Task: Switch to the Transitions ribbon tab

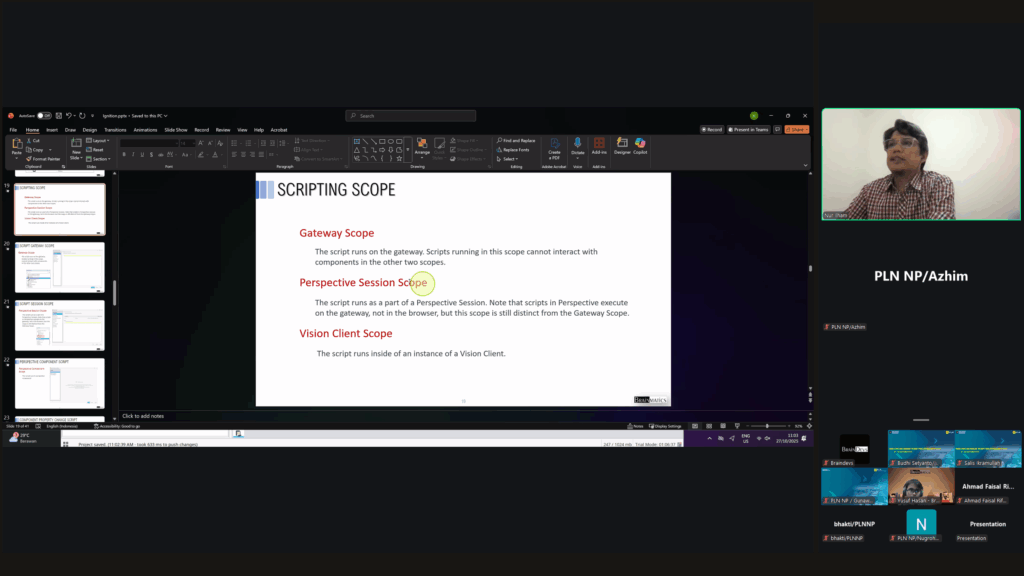Action: click(115, 130)
